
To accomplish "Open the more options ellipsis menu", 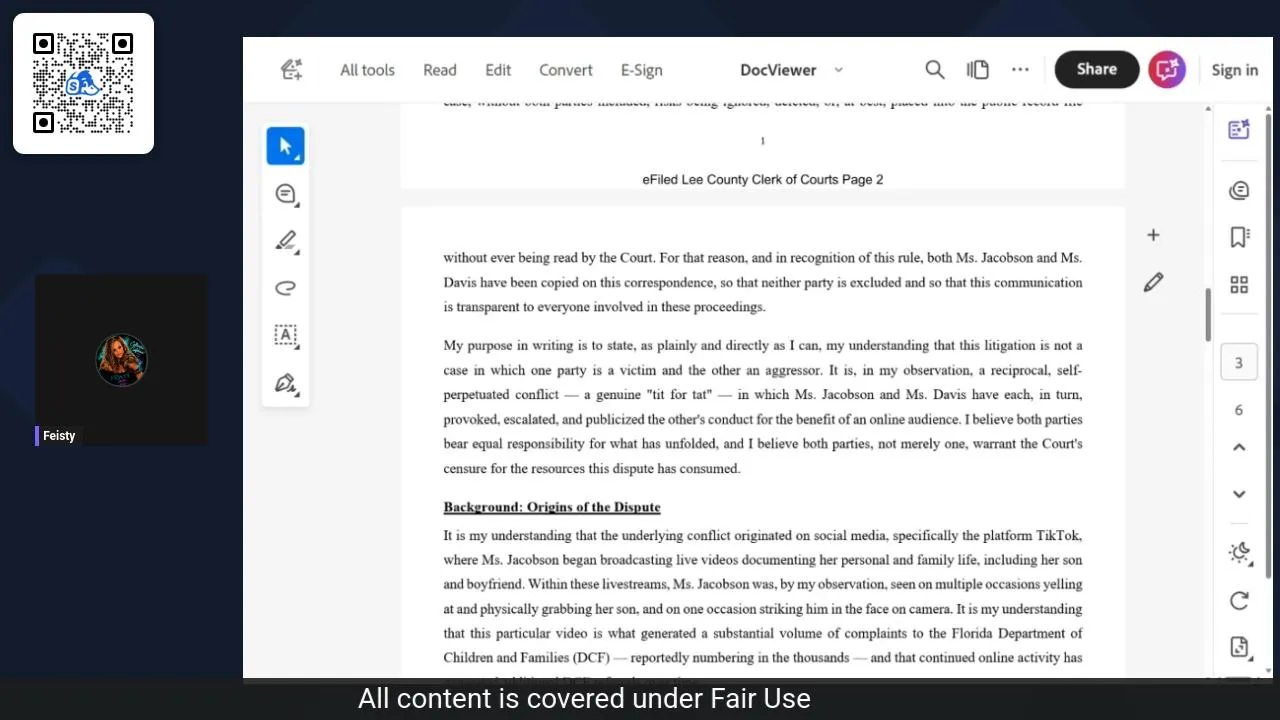I will (1020, 69).
